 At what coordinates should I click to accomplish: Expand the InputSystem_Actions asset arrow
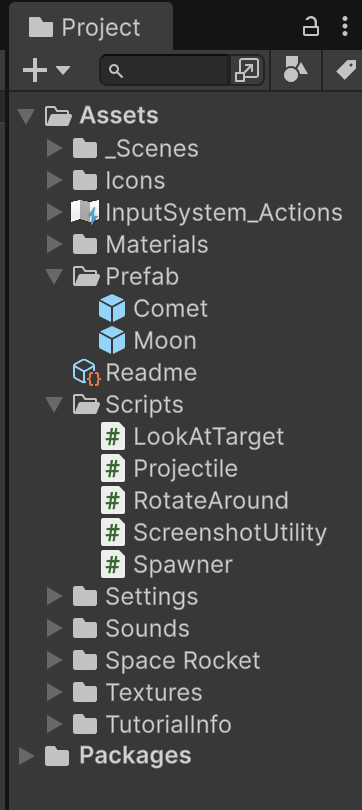(x=54, y=212)
